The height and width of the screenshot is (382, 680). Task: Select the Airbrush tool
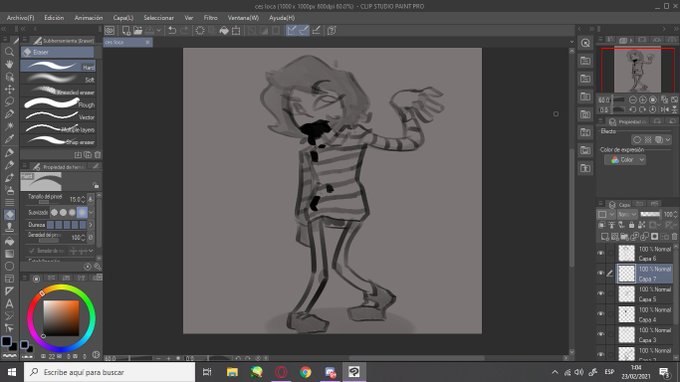click(9, 190)
